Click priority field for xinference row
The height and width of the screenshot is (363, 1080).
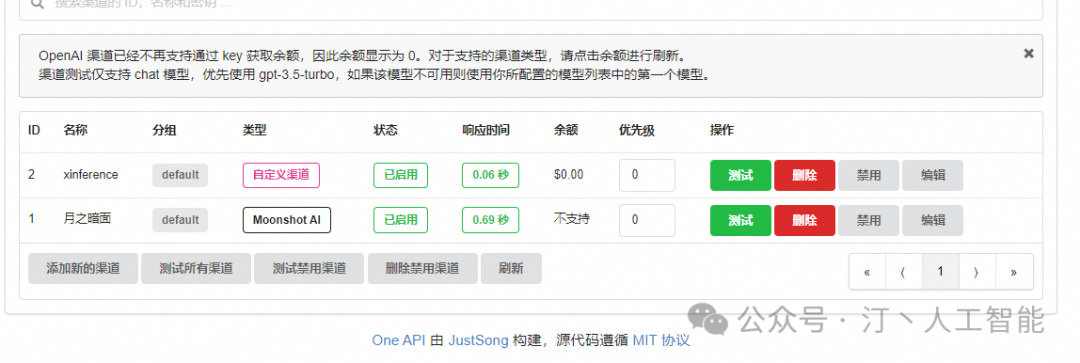pyautogui.click(x=647, y=175)
